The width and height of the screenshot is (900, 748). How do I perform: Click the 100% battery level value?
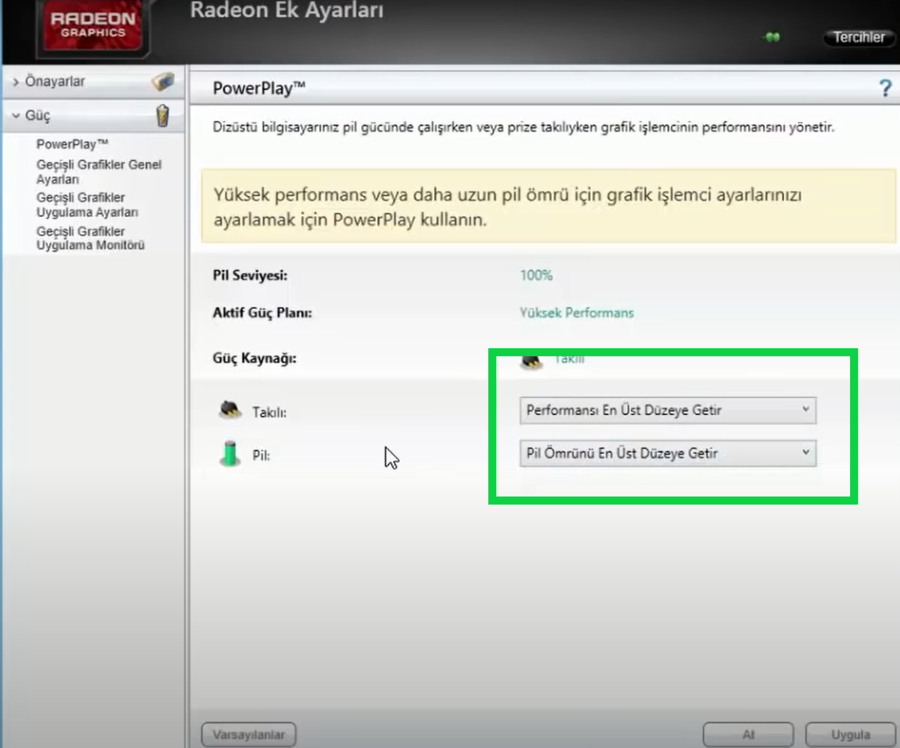click(536, 276)
